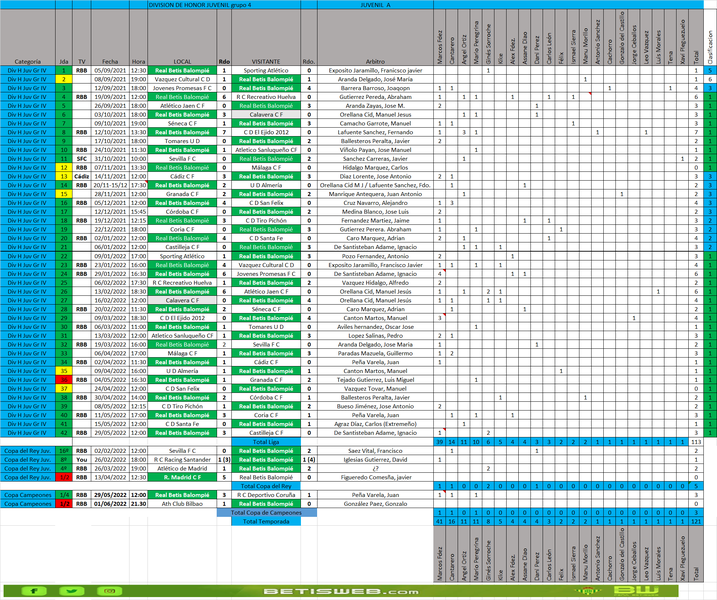Select the Total Temporada label cell
717x600 pixels.
pyautogui.click(x=266, y=521)
